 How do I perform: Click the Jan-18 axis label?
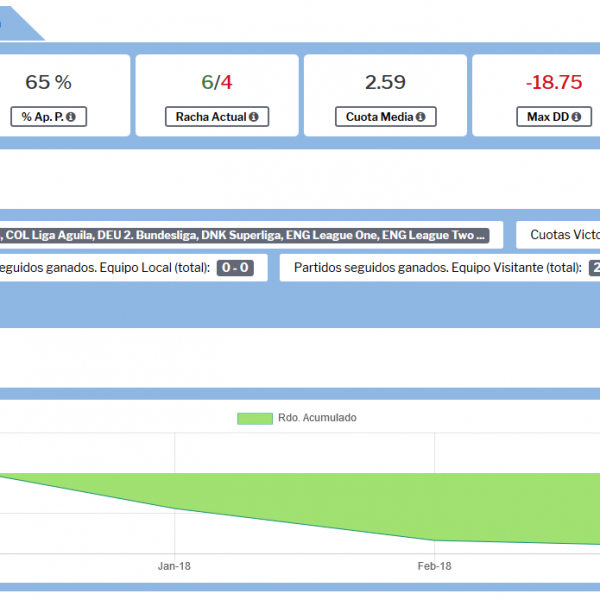coord(174,566)
